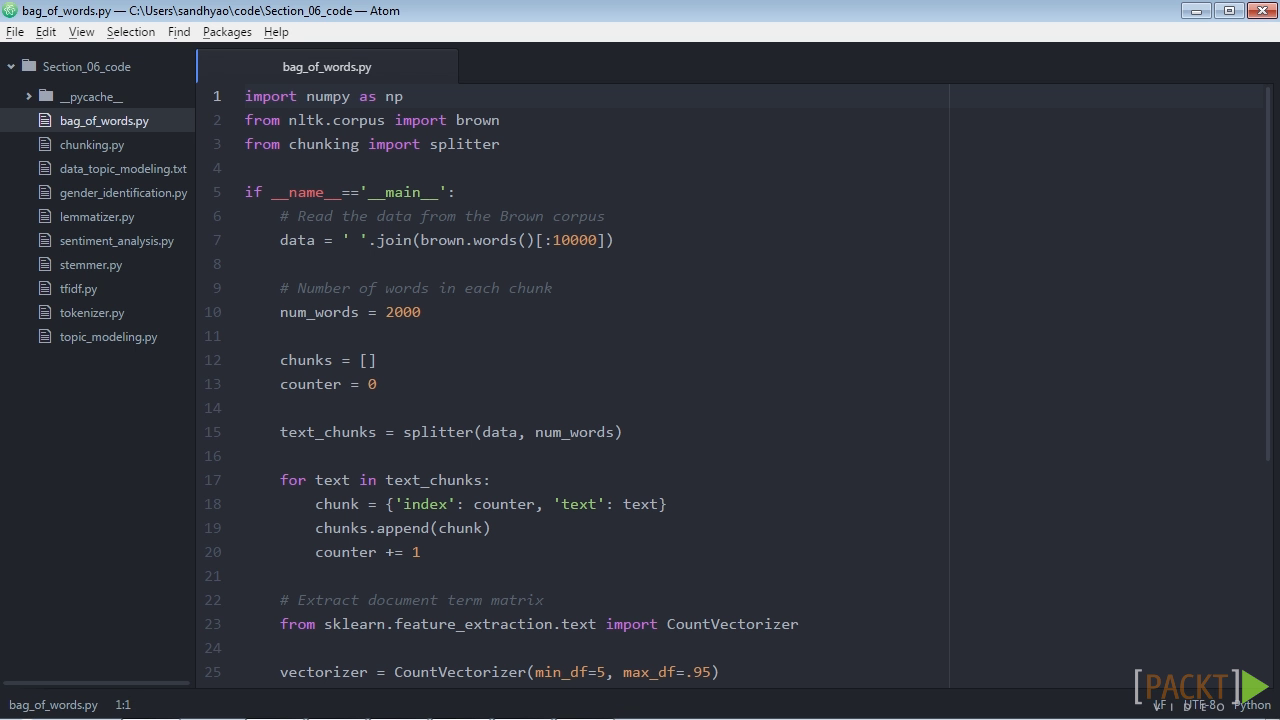Expand the __pycache__ folder arrow

29,96
